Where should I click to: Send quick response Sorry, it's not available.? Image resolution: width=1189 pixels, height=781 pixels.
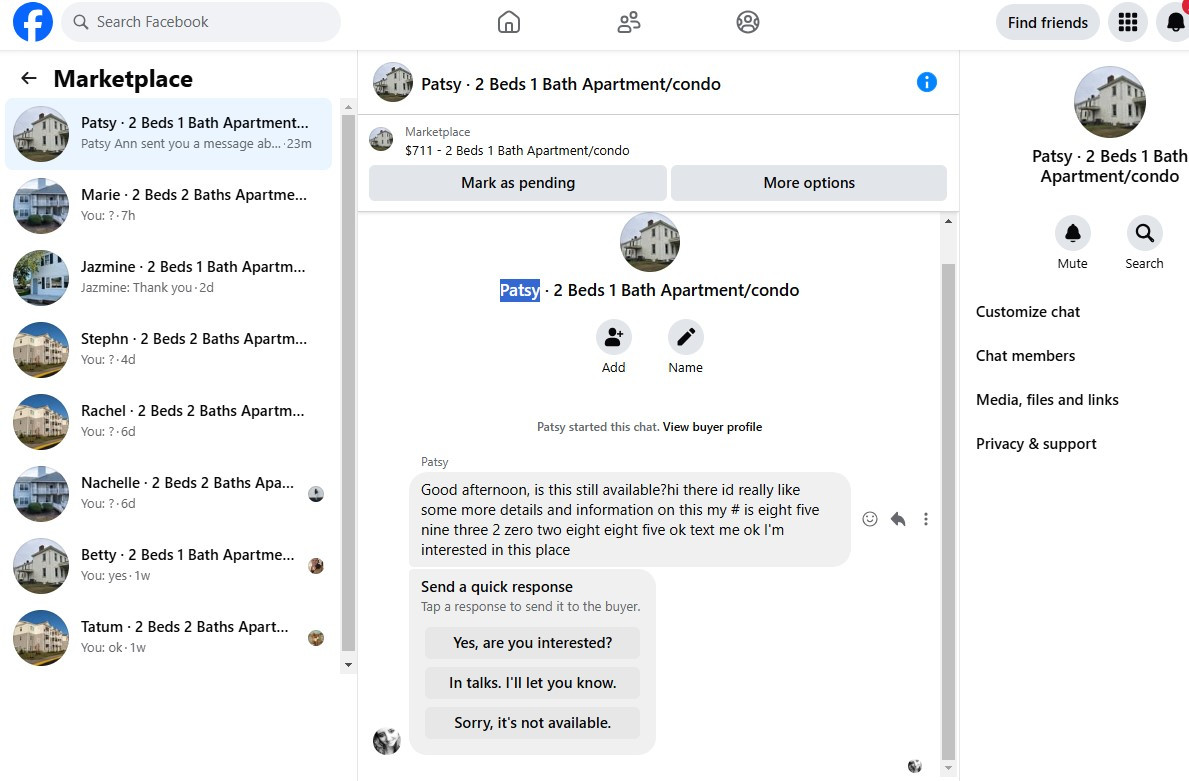(532, 723)
